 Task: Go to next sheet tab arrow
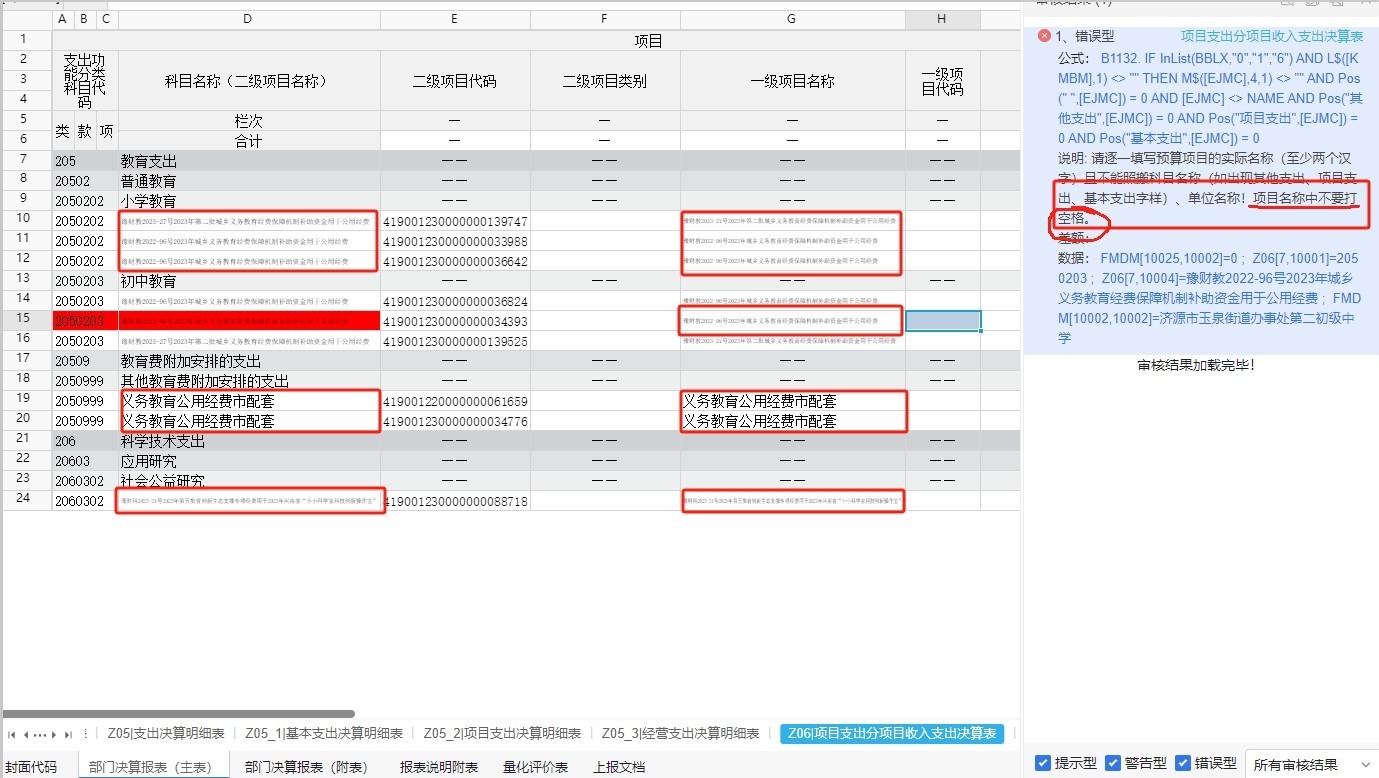tap(55, 734)
